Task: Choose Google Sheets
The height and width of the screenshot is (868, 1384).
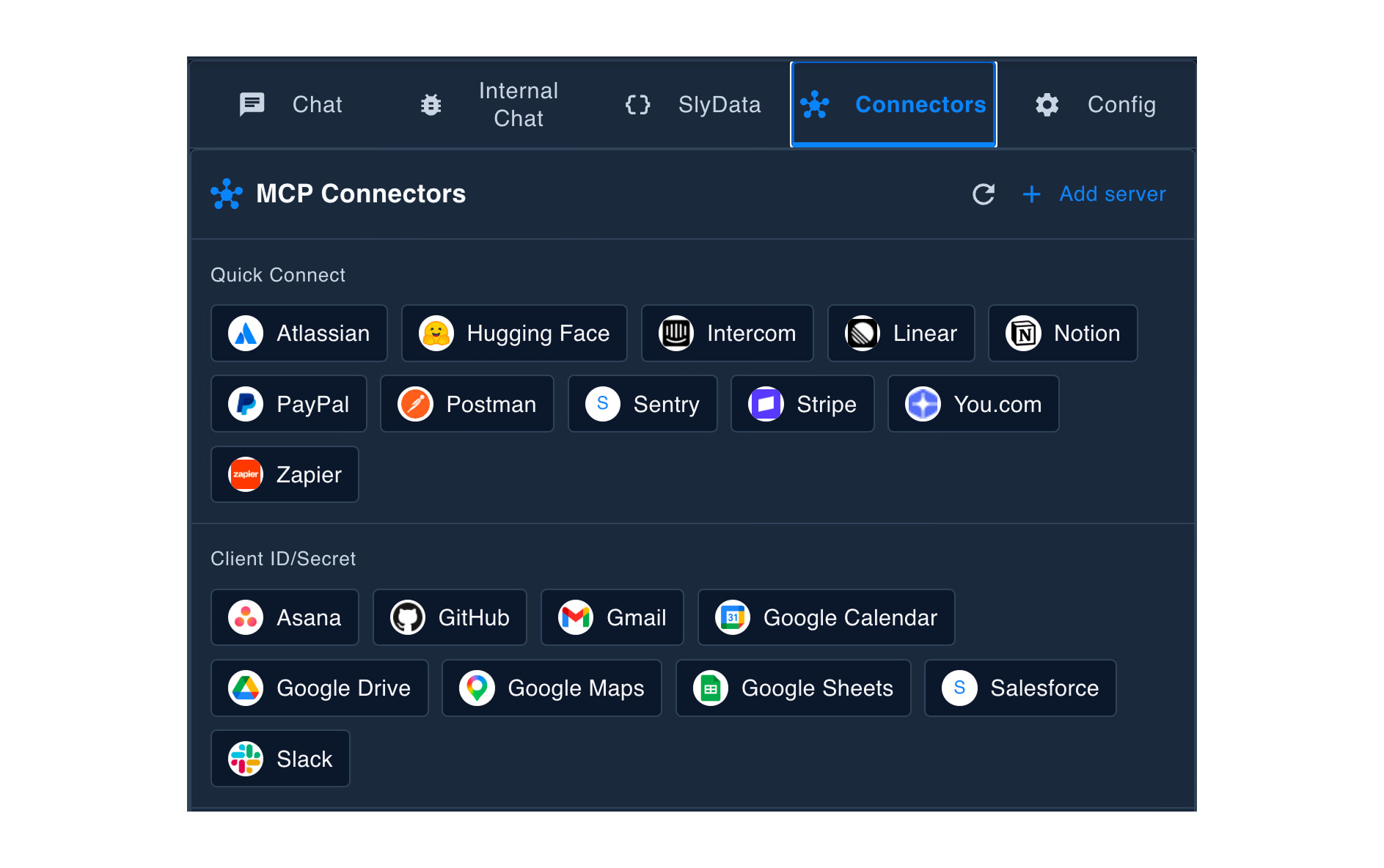Action: (x=794, y=688)
